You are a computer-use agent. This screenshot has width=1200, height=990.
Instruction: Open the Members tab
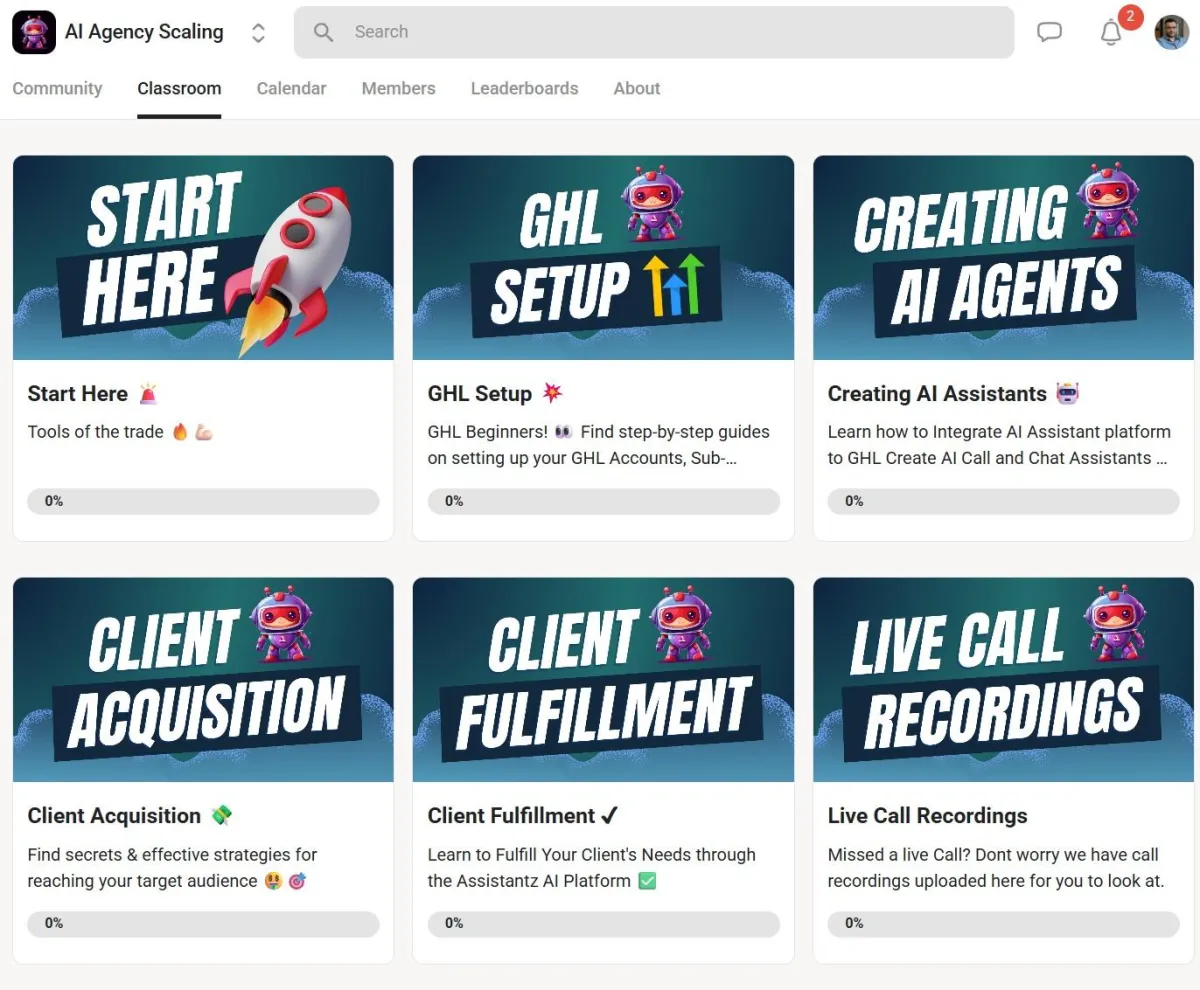coord(398,88)
